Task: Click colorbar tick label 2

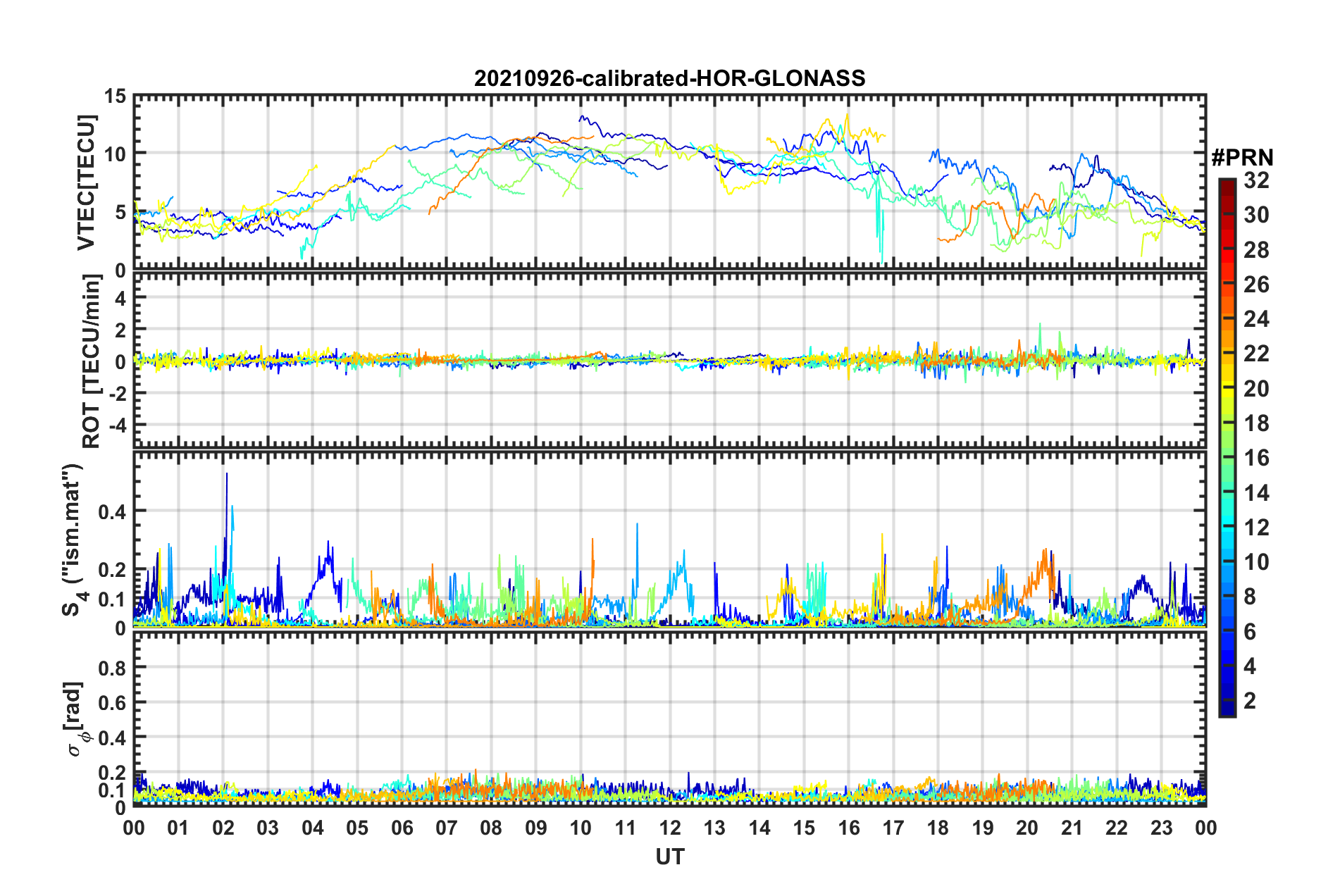Action: click(1250, 701)
